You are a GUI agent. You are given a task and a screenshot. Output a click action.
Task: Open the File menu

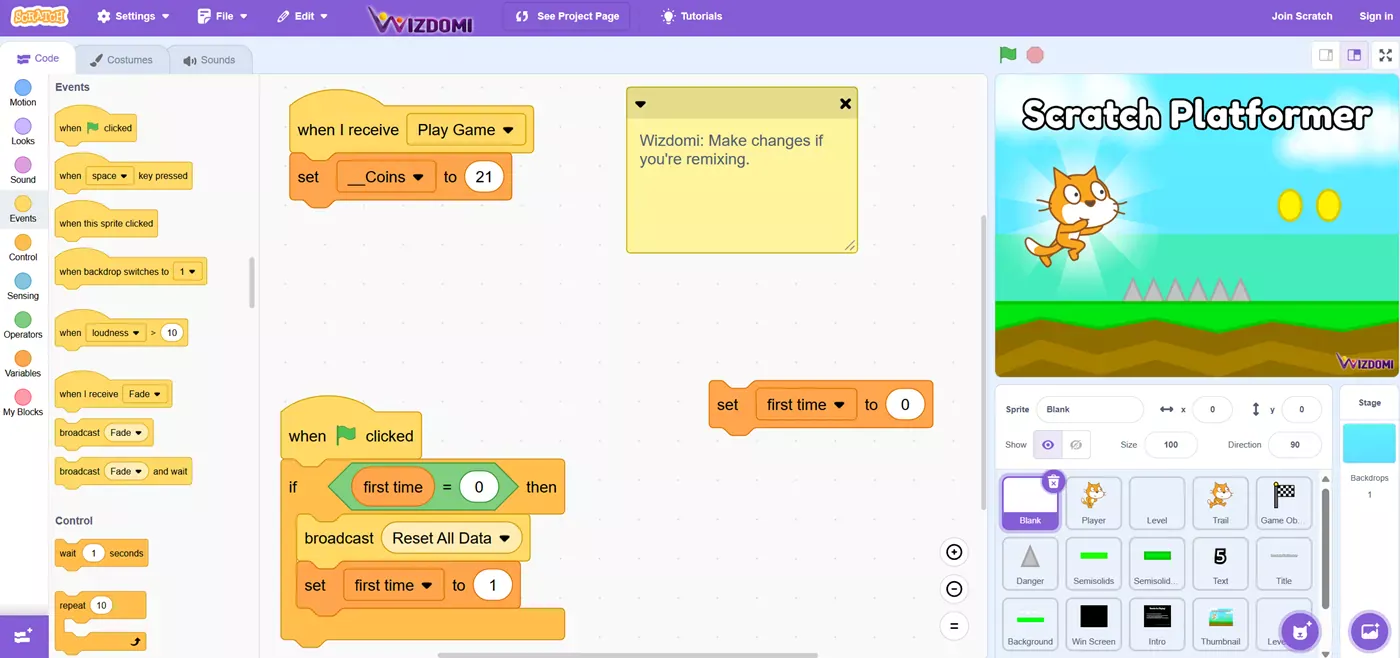(222, 16)
